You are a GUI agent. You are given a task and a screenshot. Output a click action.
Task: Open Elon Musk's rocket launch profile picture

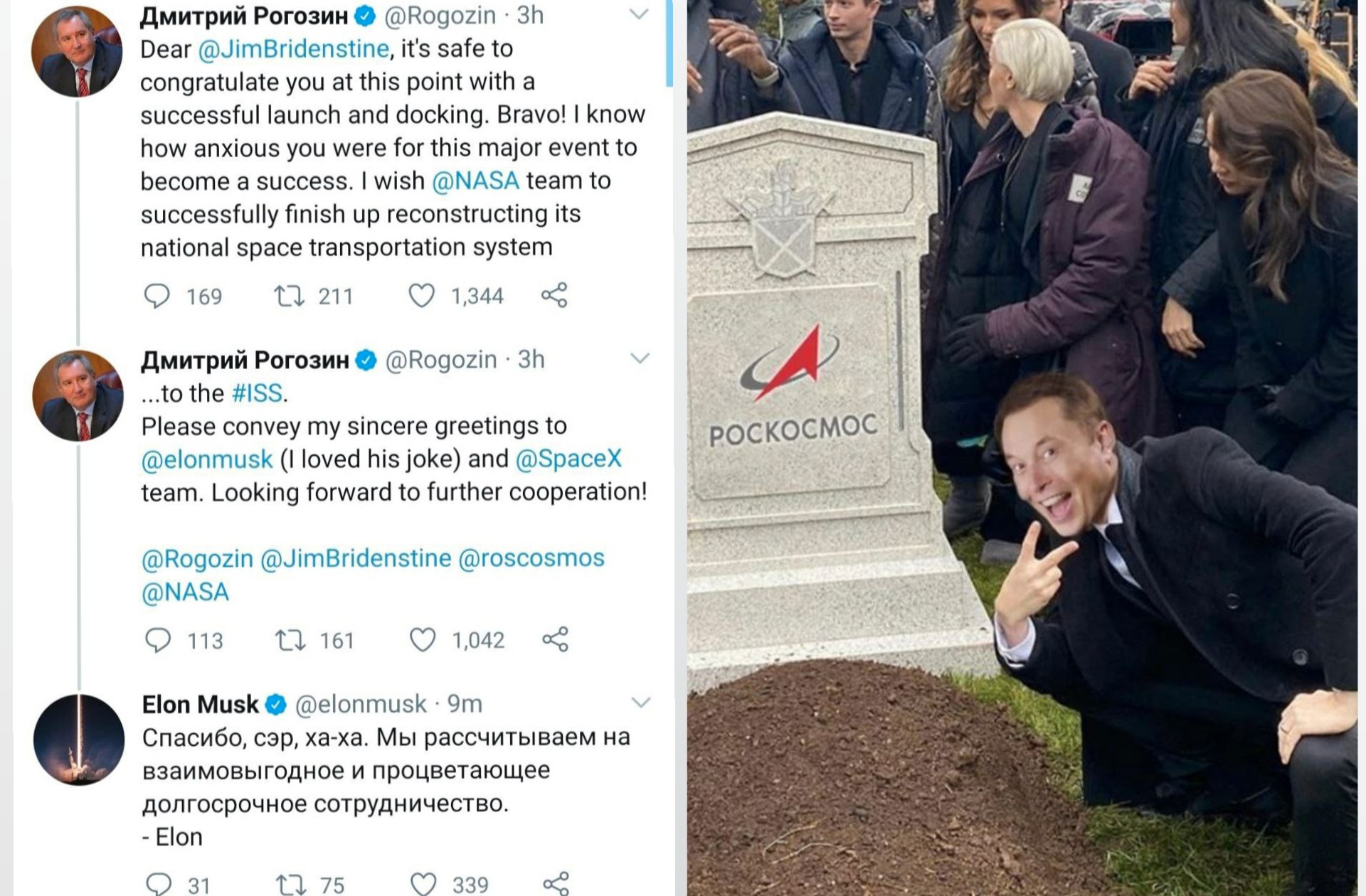point(79,740)
